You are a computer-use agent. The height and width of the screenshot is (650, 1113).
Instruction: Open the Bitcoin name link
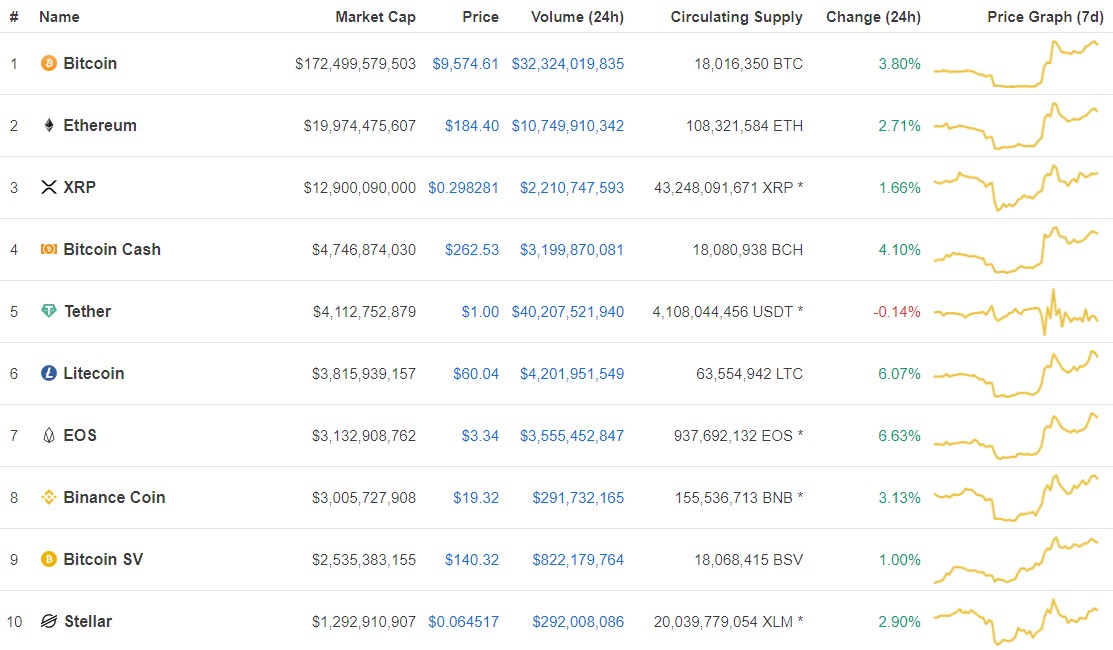tap(90, 63)
